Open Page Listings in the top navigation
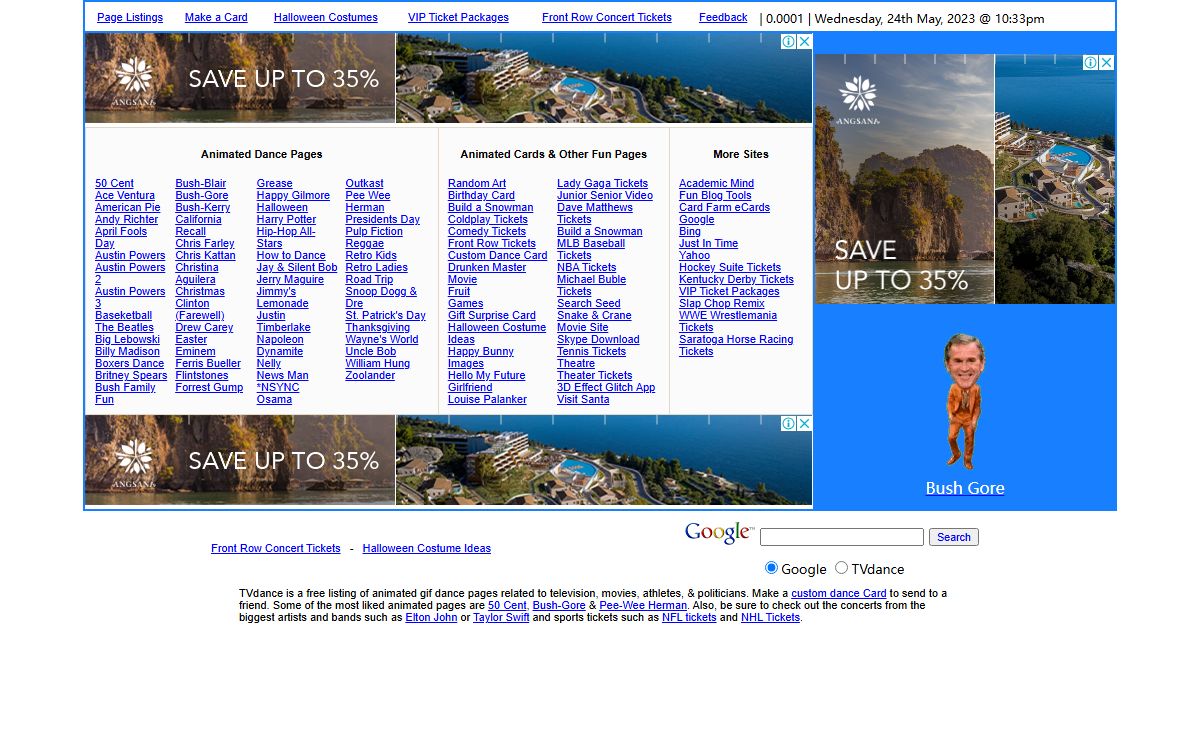 130,17
